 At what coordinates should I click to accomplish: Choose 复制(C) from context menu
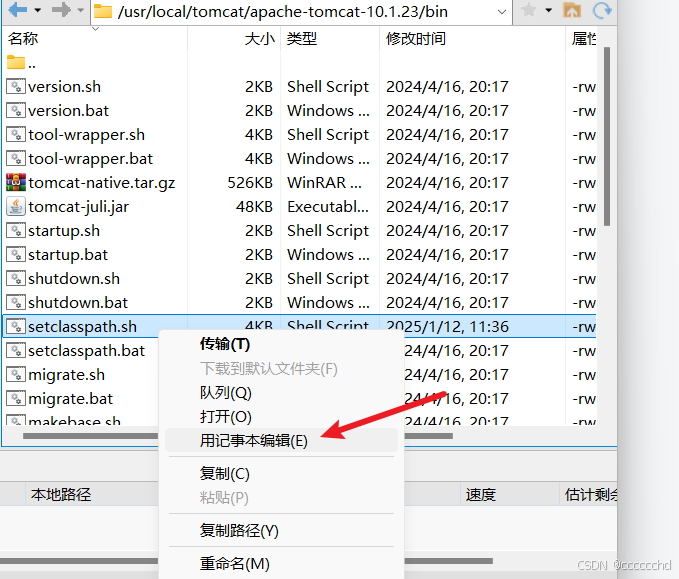[x=224, y=474]
